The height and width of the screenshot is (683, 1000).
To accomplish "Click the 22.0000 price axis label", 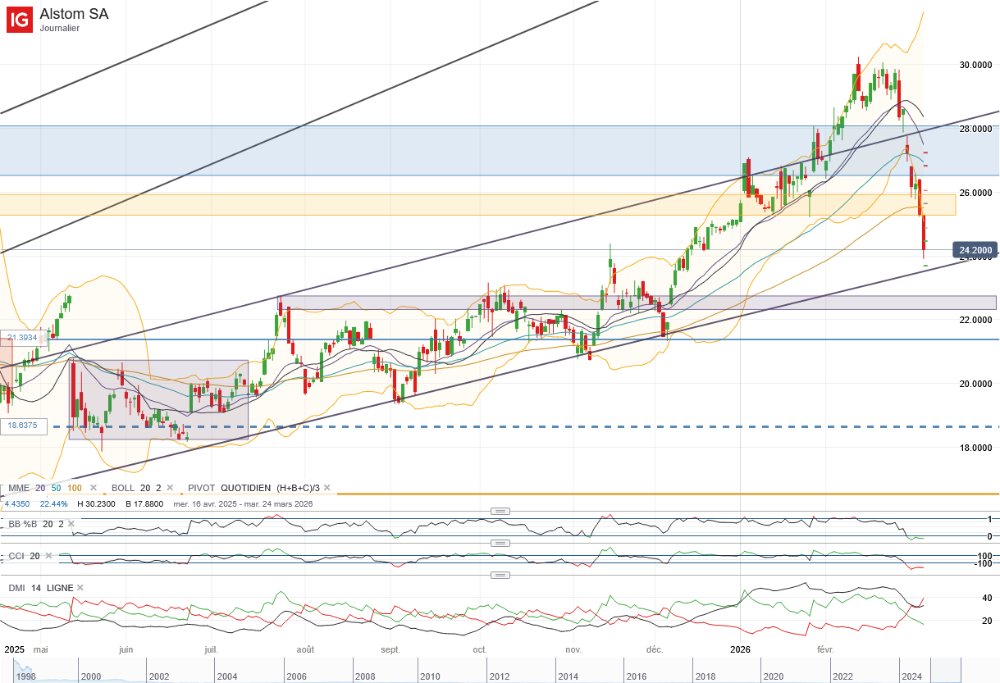I will [x=976, y=320].
